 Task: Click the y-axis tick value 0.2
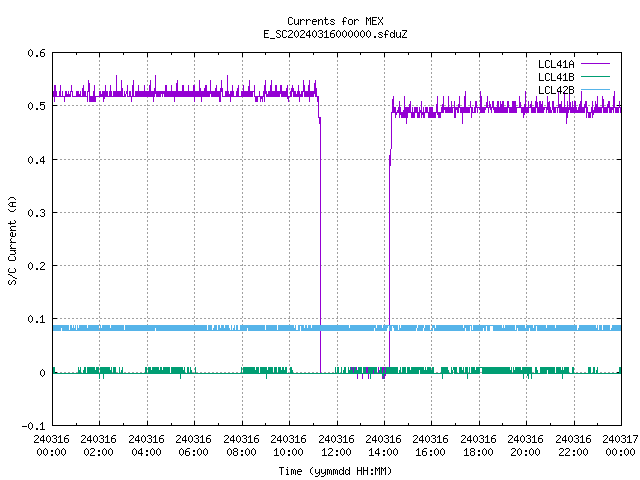(x=37, y=266)
